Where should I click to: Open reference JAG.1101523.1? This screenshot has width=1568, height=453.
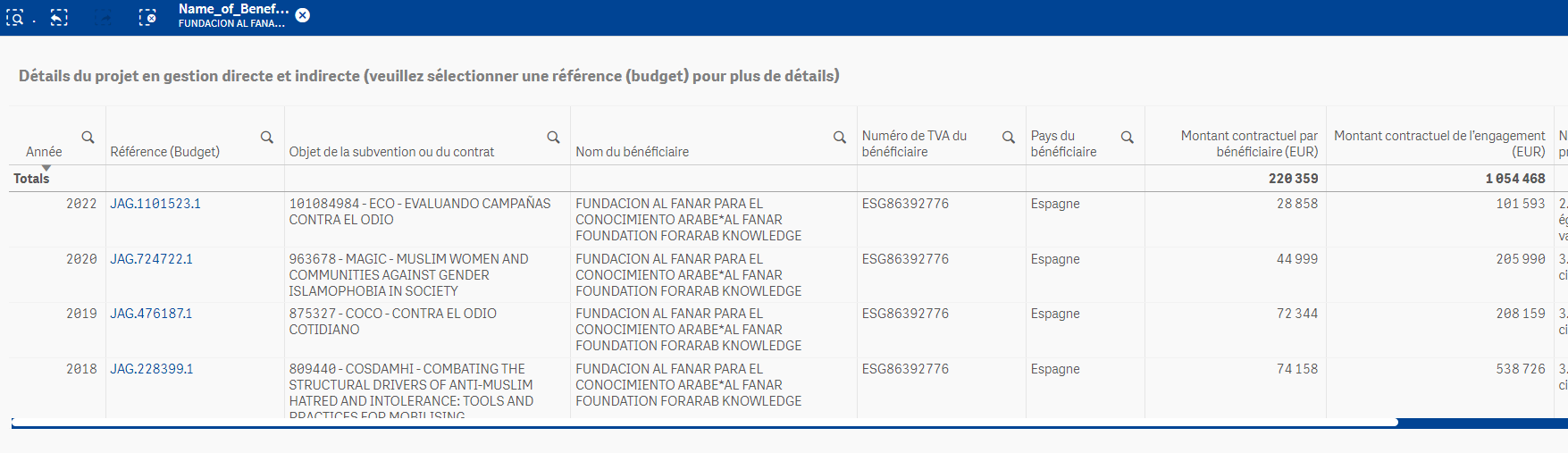point(155,204)
